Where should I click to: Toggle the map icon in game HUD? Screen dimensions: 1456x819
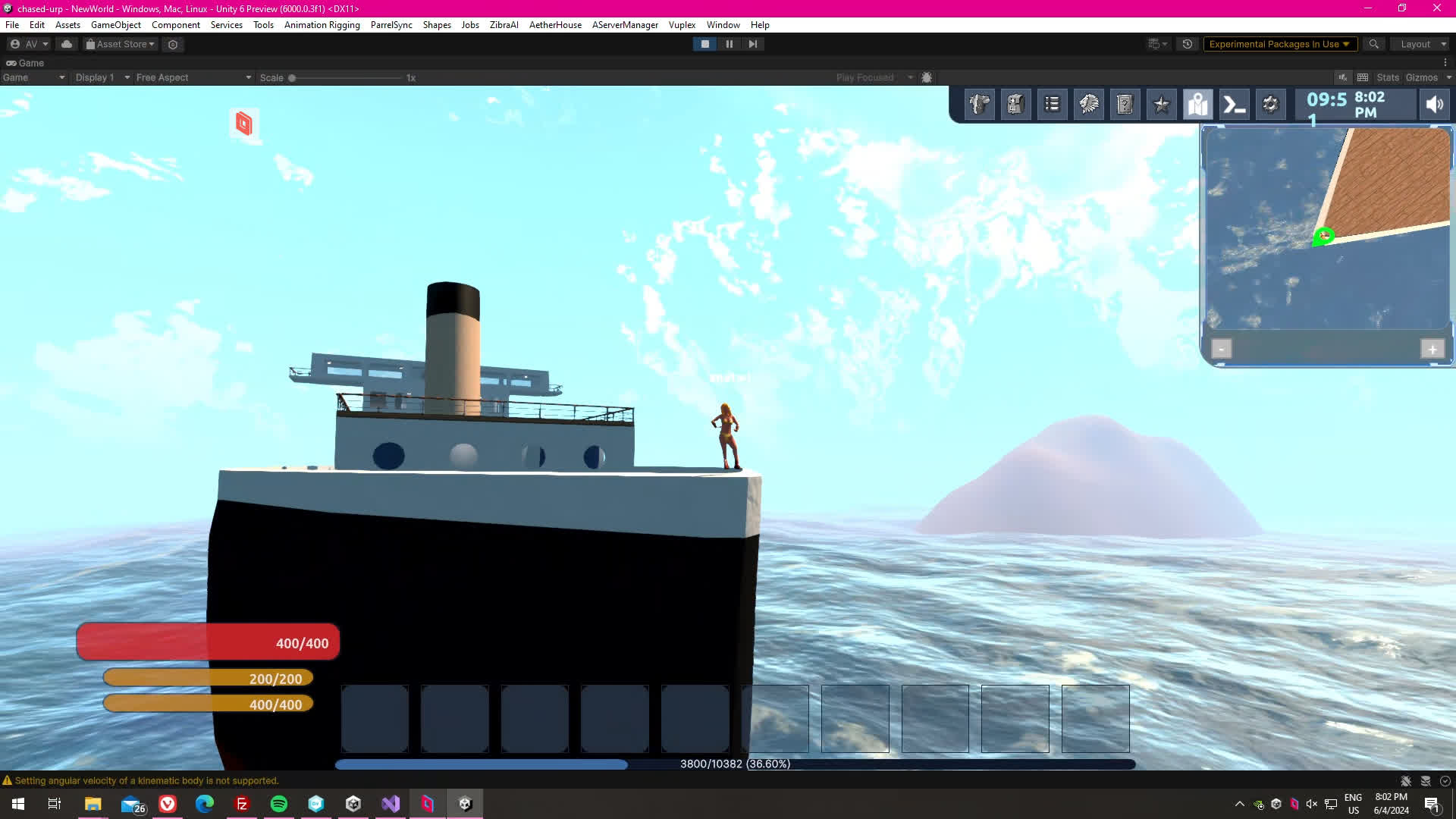tap(1197, 105)
